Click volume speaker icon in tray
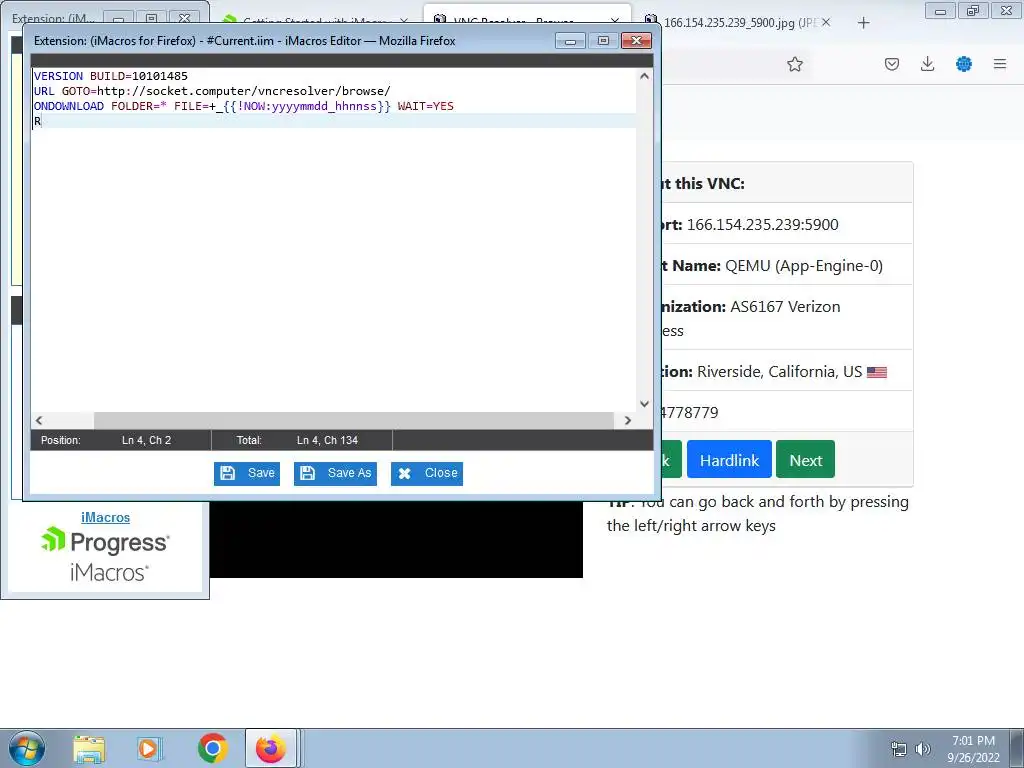The image size is (1024, 768). 922,749
